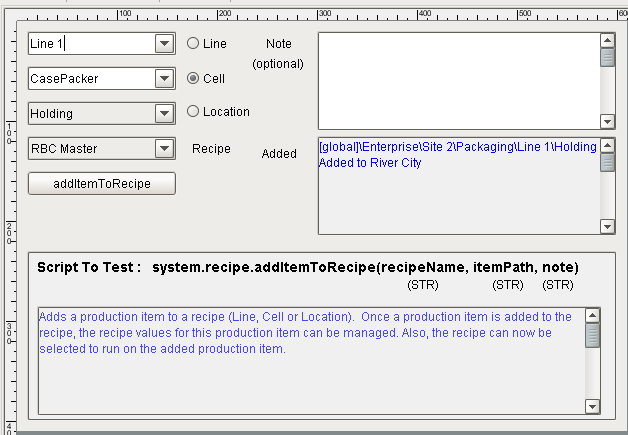Select the Cell radio button

click(193, 78)
